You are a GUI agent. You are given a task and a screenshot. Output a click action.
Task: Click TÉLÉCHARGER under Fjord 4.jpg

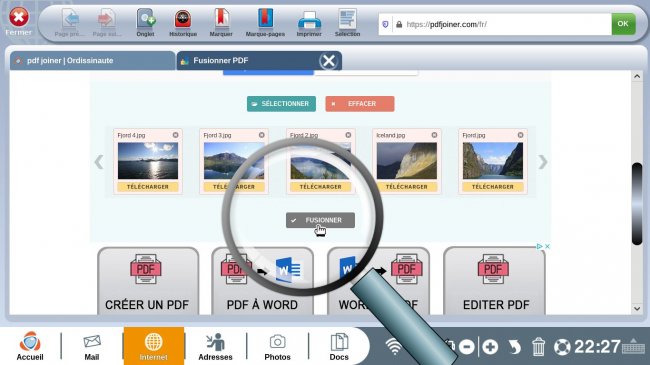tap(148, 187)
